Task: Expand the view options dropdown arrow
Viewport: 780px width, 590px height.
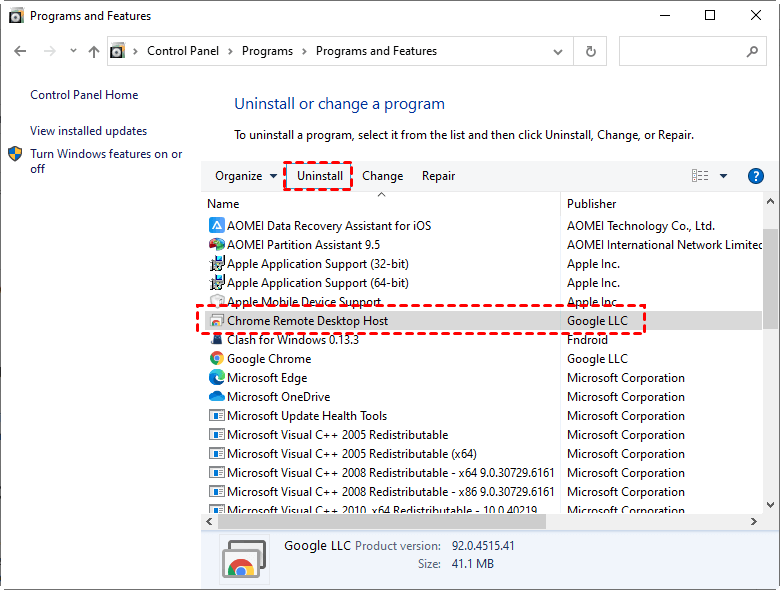Action: pos(724,176)
